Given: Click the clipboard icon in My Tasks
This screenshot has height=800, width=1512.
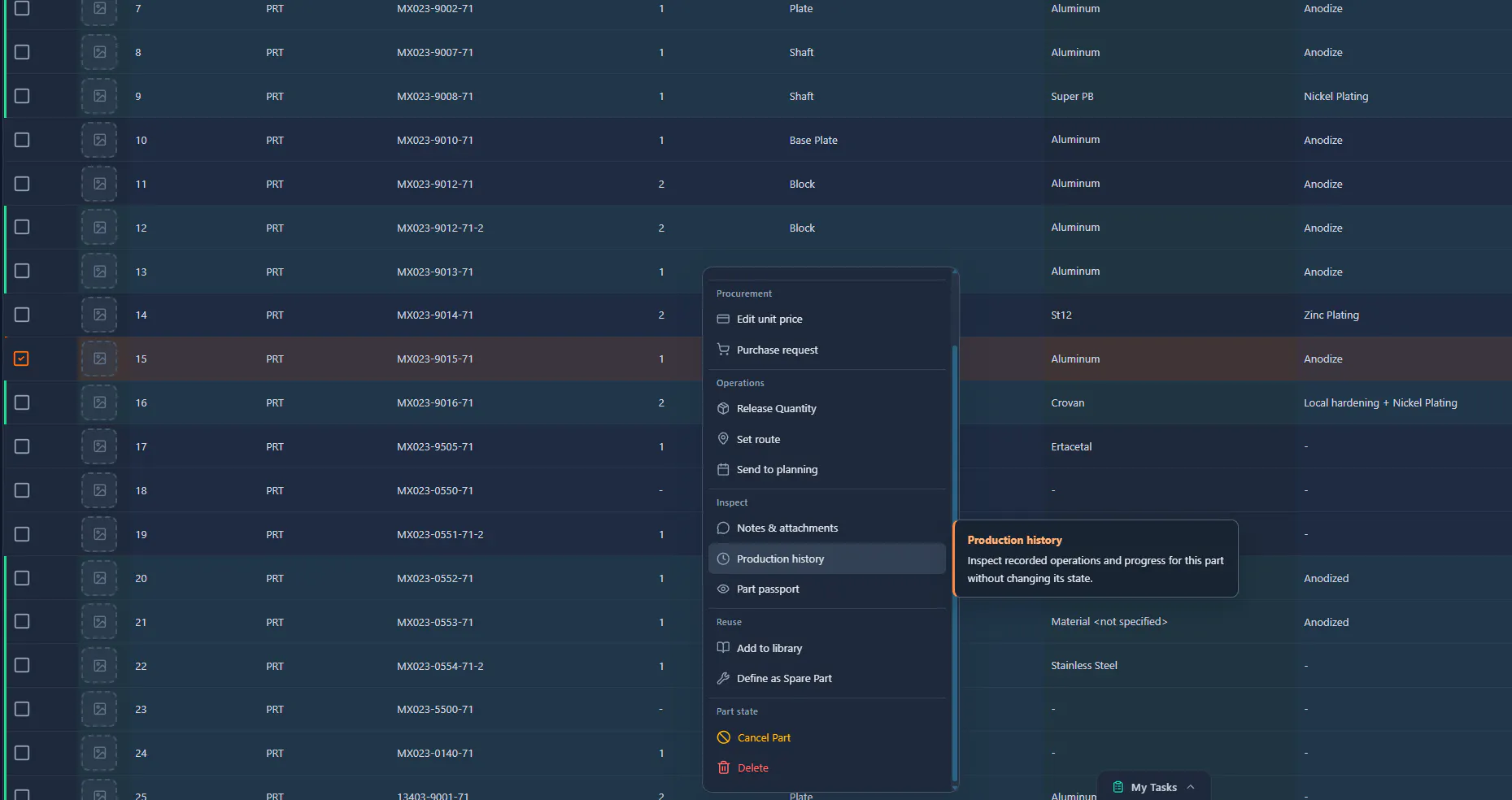Looking at the screenshot, I should pos(1118,787).
